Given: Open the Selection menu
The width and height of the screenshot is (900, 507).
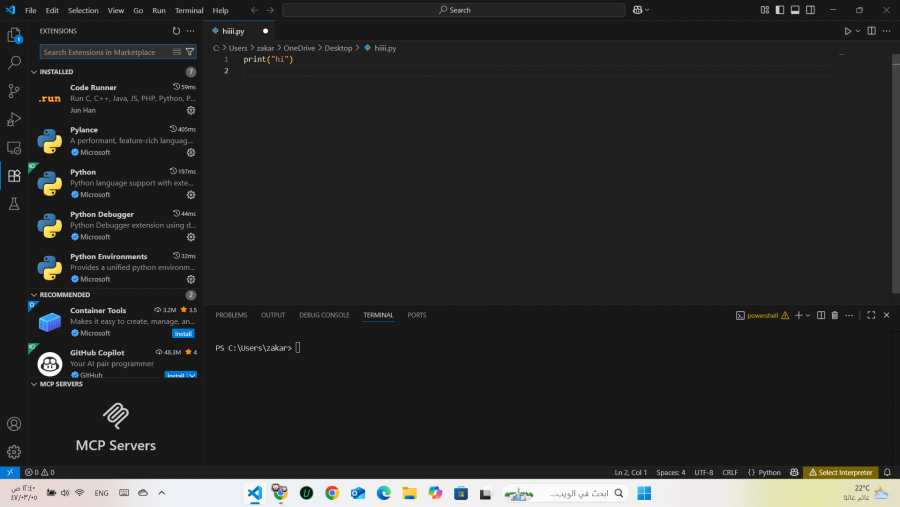Looking at the screenshot, I should [x=83, y=10].
